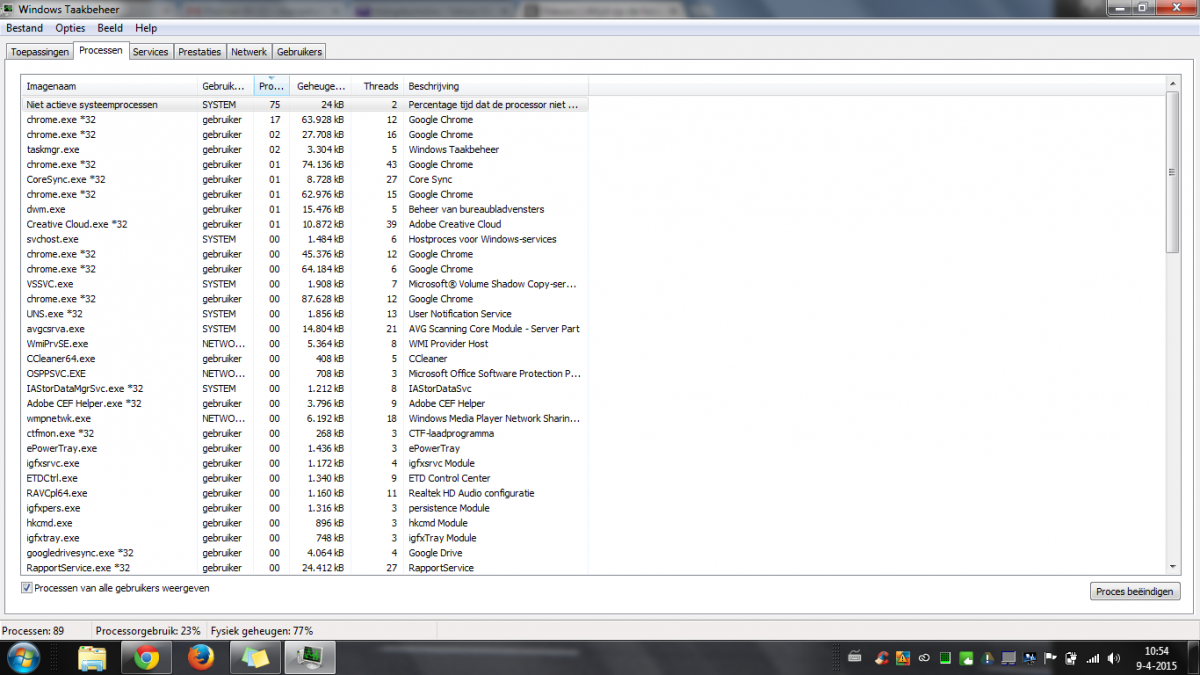Select the avgcsrva.exe process row
Image resolution: width=1200 pixels, height=675 pixels.
tap(304, 328)
